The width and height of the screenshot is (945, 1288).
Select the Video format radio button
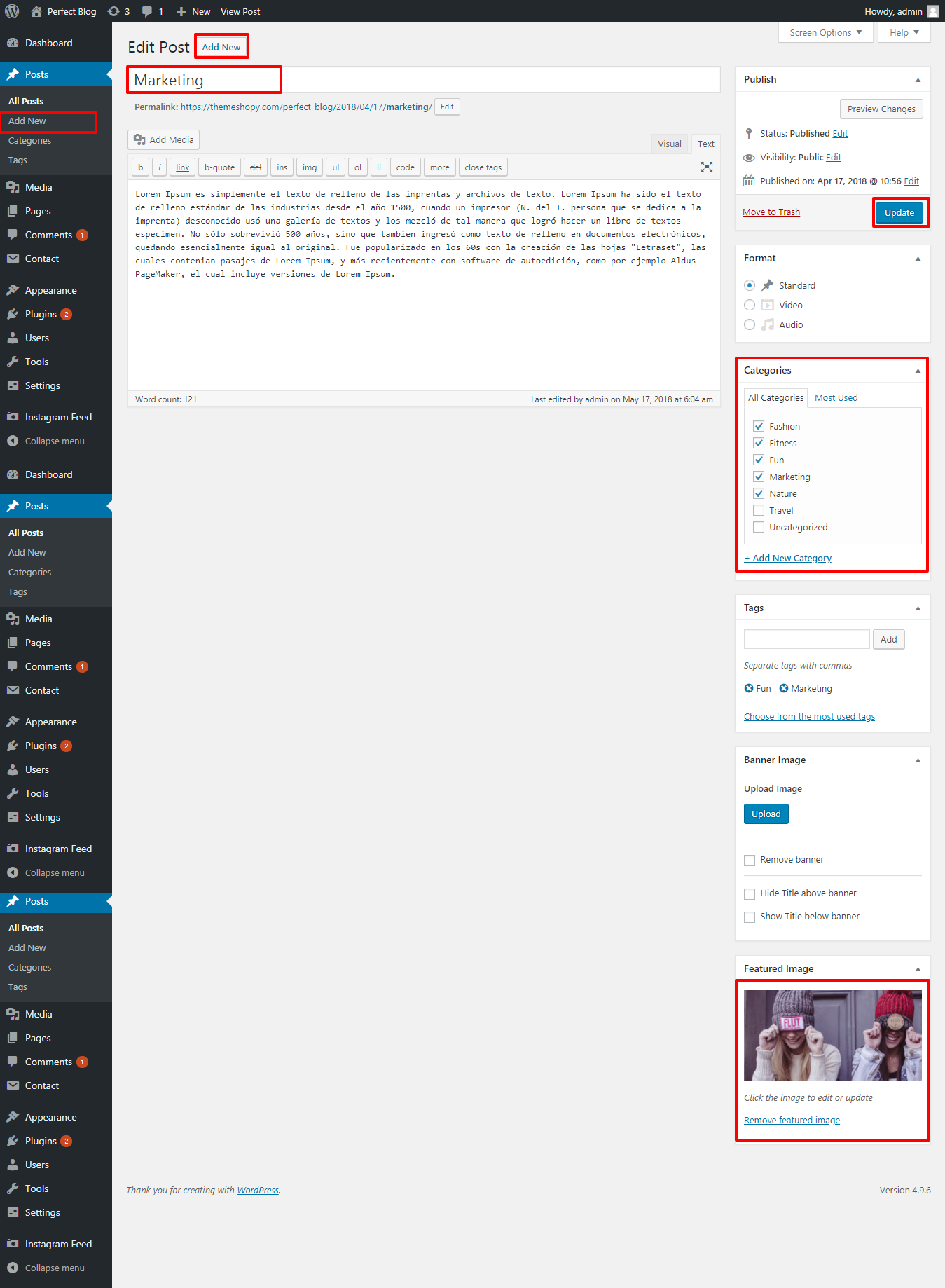[750, 305]
